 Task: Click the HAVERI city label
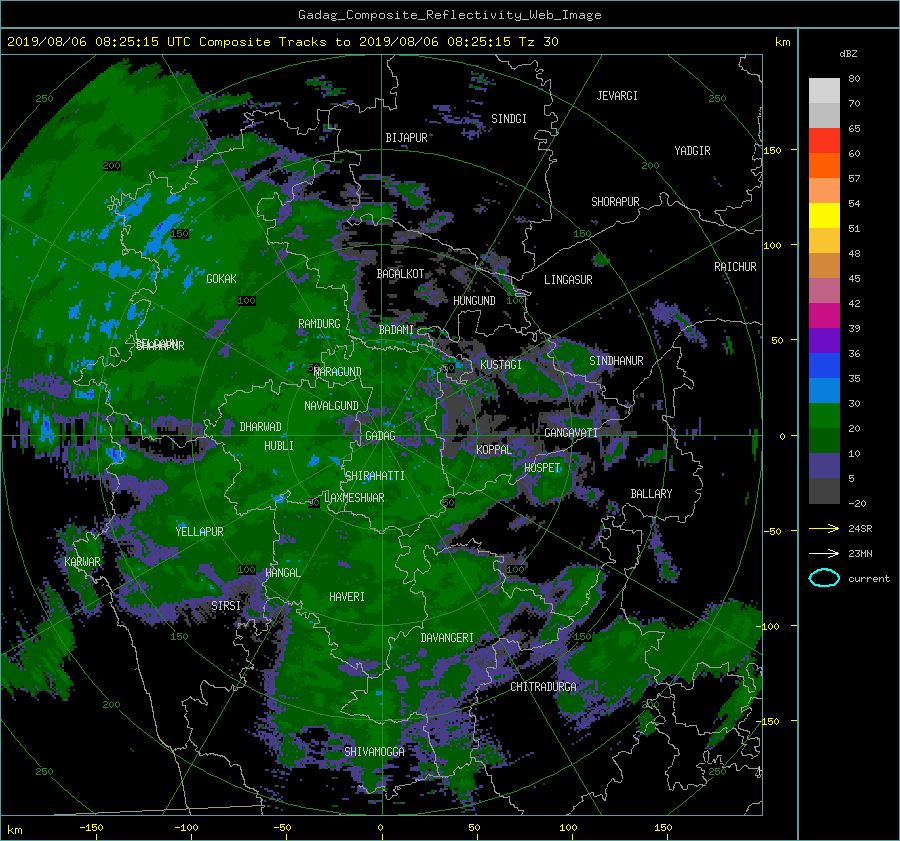pyautogui.click(x=347, y=597)
